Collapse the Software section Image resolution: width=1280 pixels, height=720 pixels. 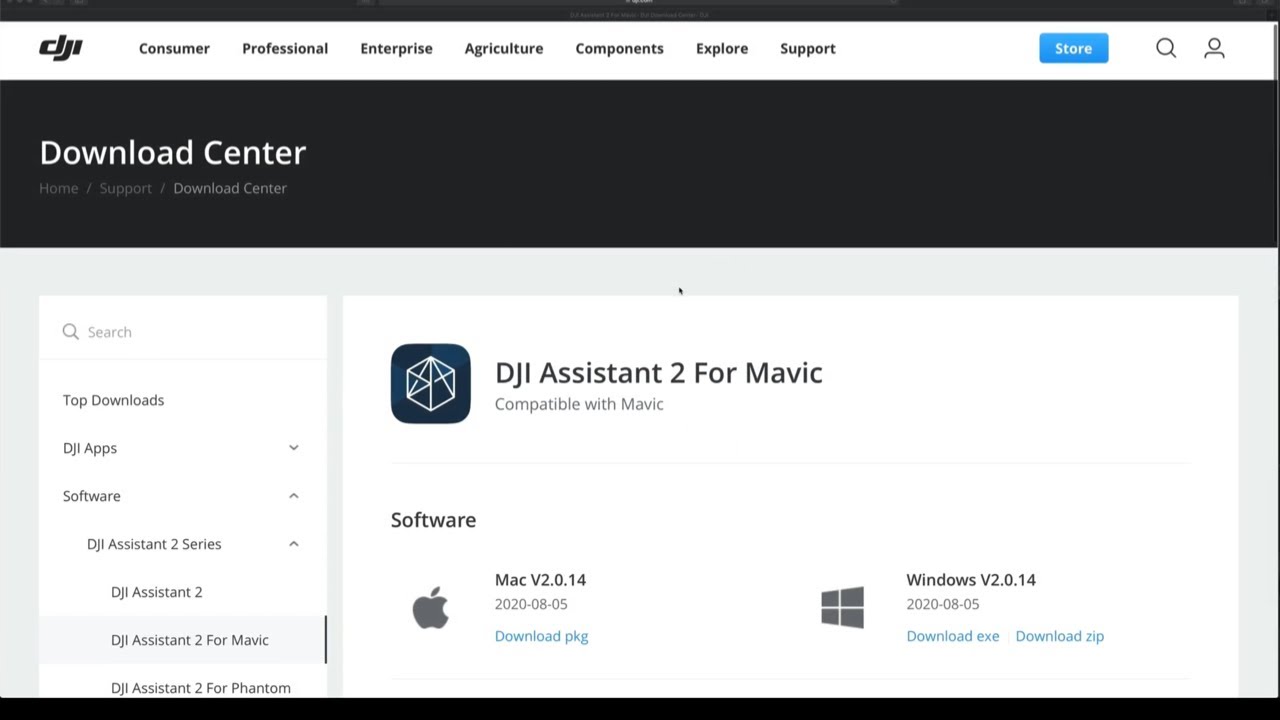click(293, 496)
